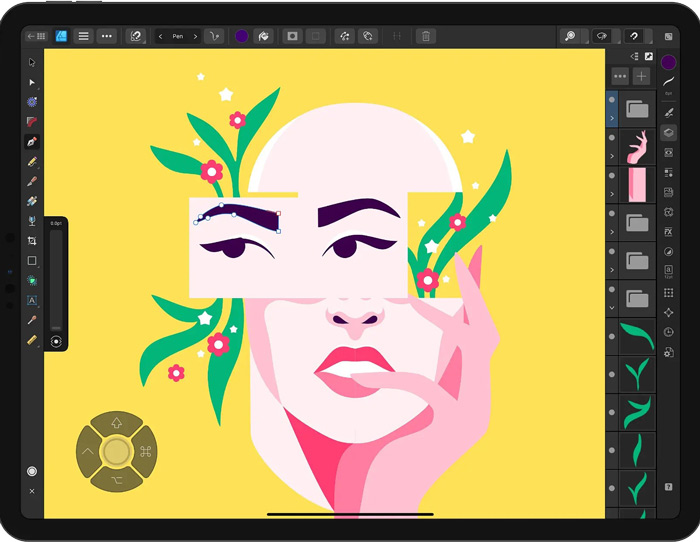Toggle the UI visibility icon top-right
This screenshot has height=542, width=700.
coord(668,37)
